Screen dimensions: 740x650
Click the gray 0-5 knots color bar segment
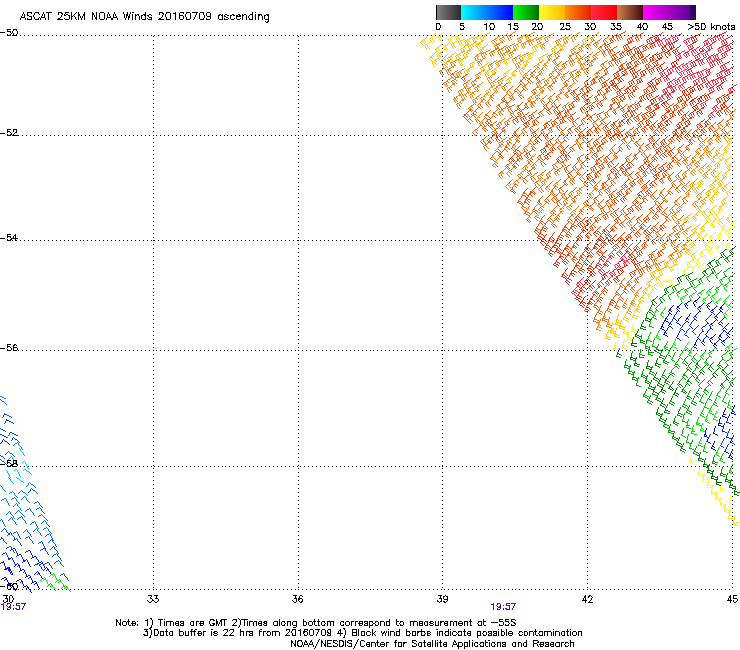[448, 12]
